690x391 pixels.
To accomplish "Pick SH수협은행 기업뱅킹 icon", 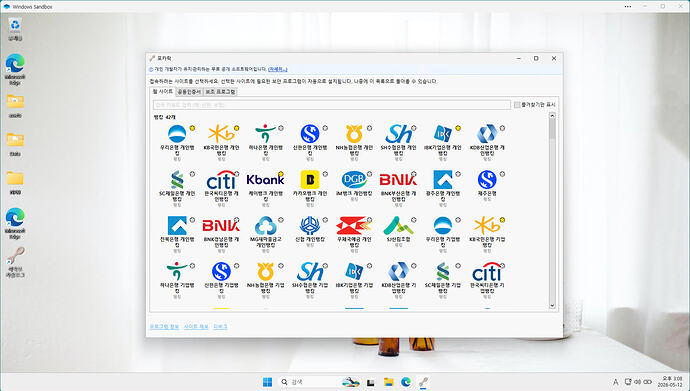I will pyautogui.click(x=310, y=272).
